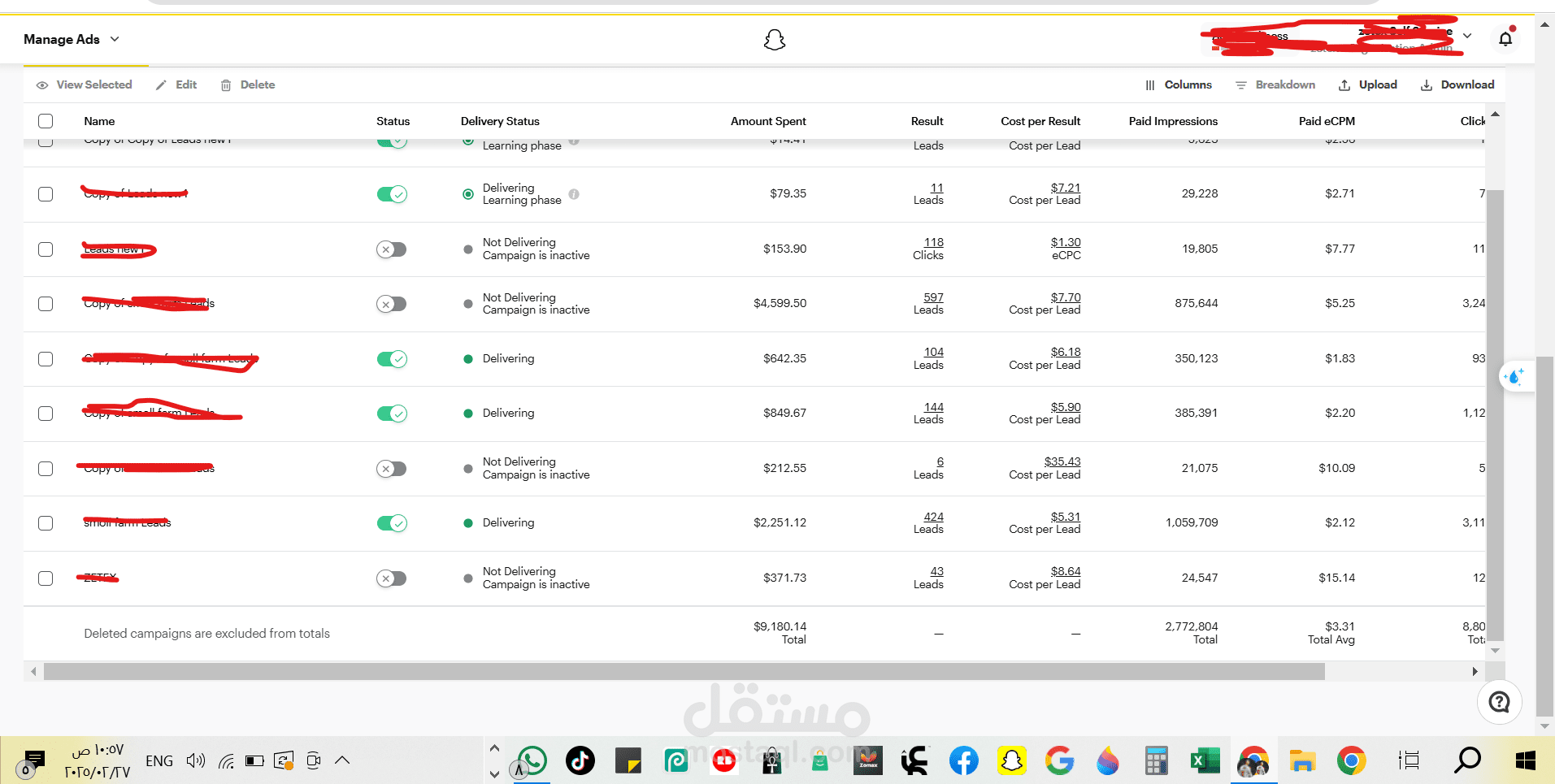Image resolution: width=1555 pixels, height=784 pixels.
Task: Enable the $153.90 campaign status toggle
Action: [392, 249]
